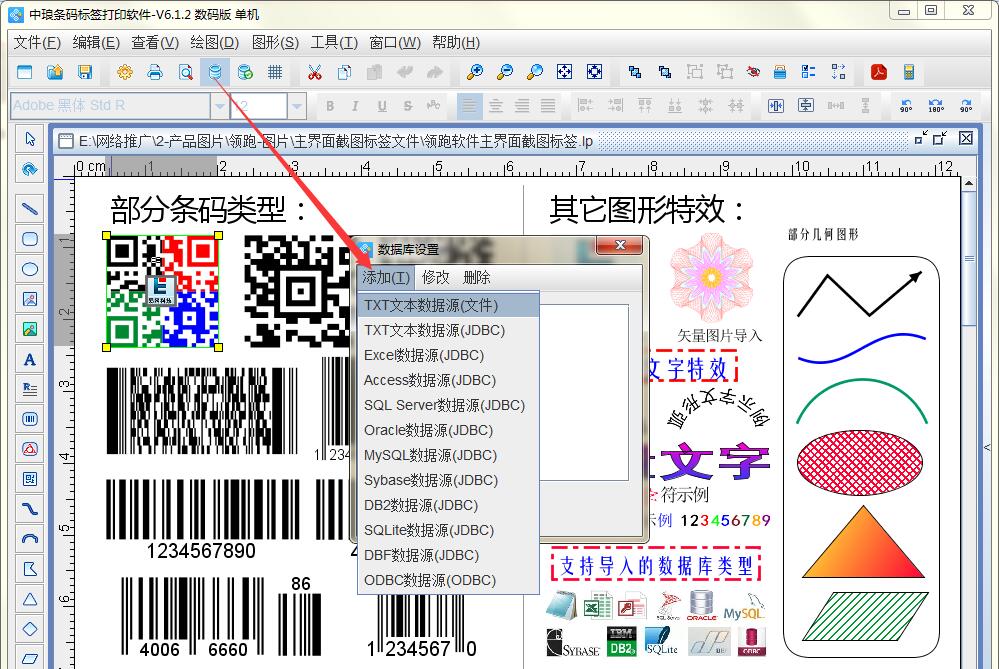The width and height of the screenshot is (999, 669).
Task: Open print preview magnifier icon
Action: (185, 72)
